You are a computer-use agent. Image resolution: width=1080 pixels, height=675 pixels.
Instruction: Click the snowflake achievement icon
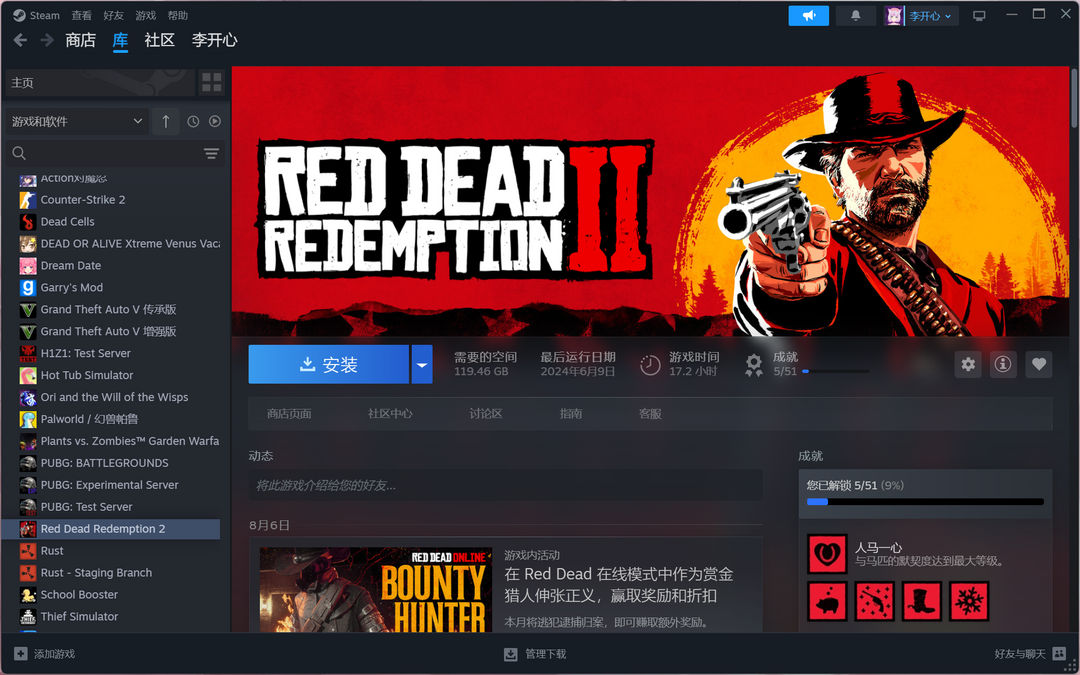point(969,601)
